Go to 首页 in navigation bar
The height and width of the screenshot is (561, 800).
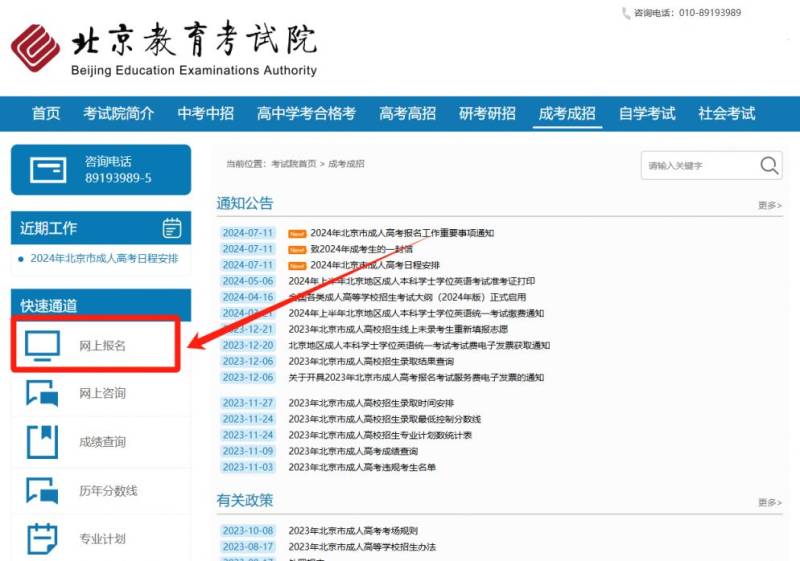(46, 113)
